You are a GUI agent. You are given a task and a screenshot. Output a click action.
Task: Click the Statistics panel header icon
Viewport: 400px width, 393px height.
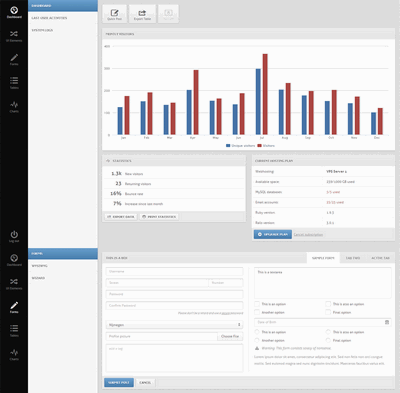point(108,161)
